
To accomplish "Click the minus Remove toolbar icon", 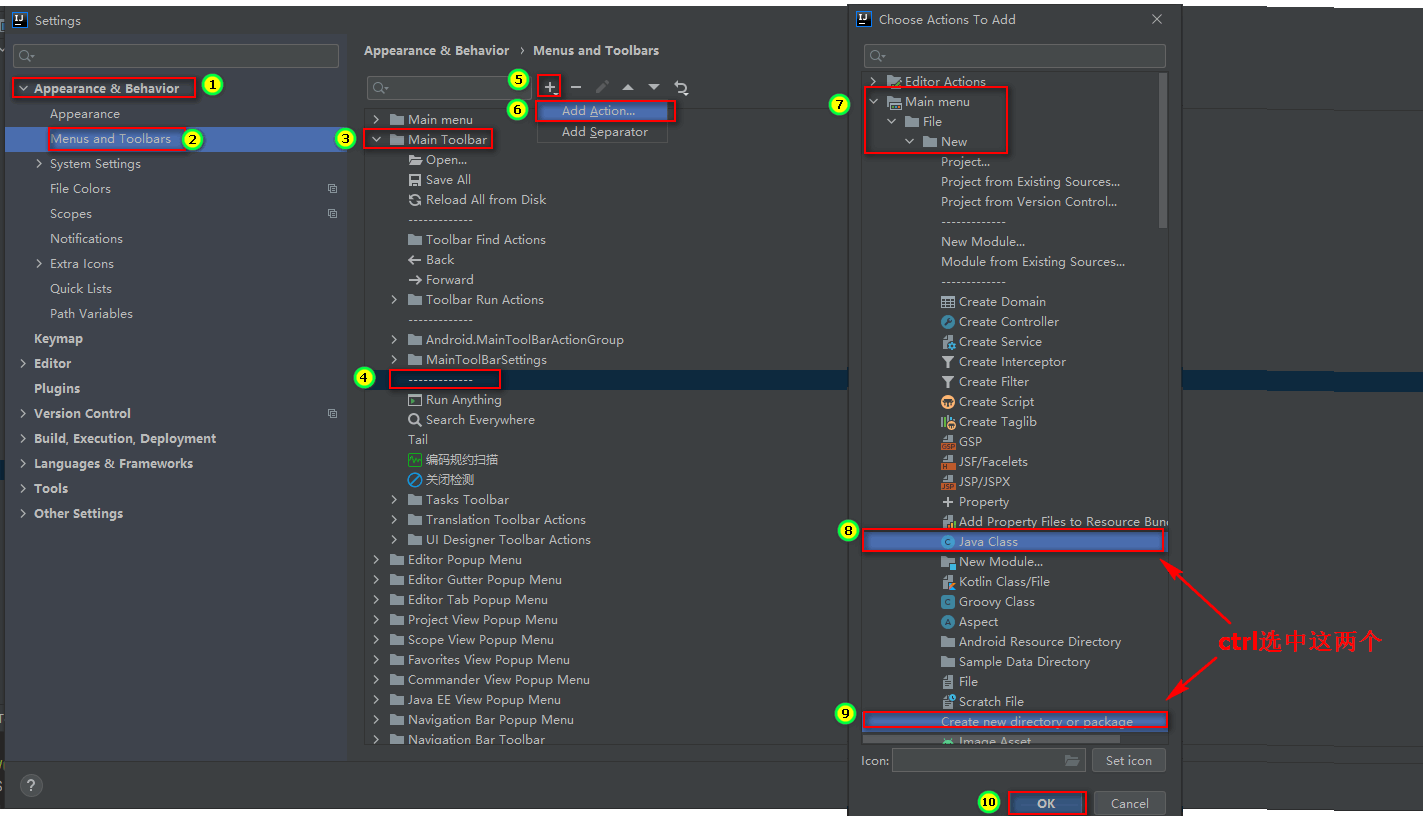I will [576, 87].
